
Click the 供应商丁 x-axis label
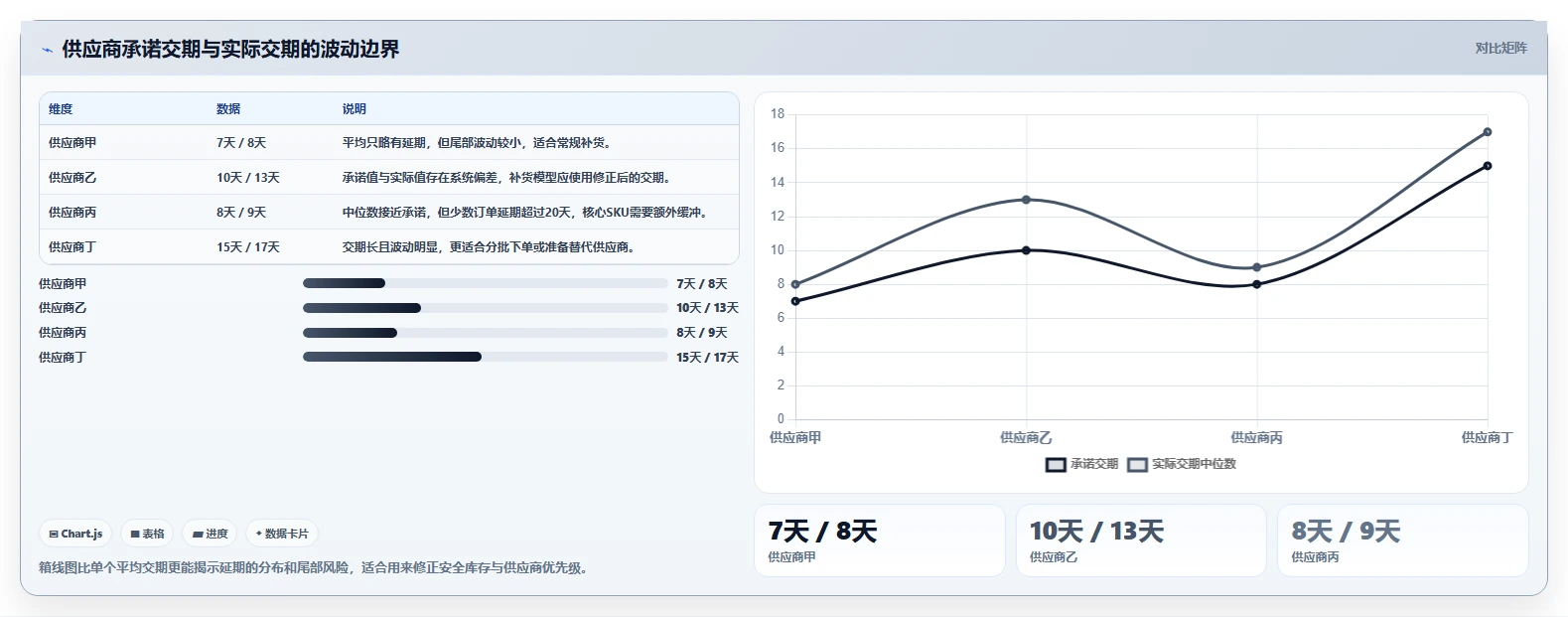1487,438
